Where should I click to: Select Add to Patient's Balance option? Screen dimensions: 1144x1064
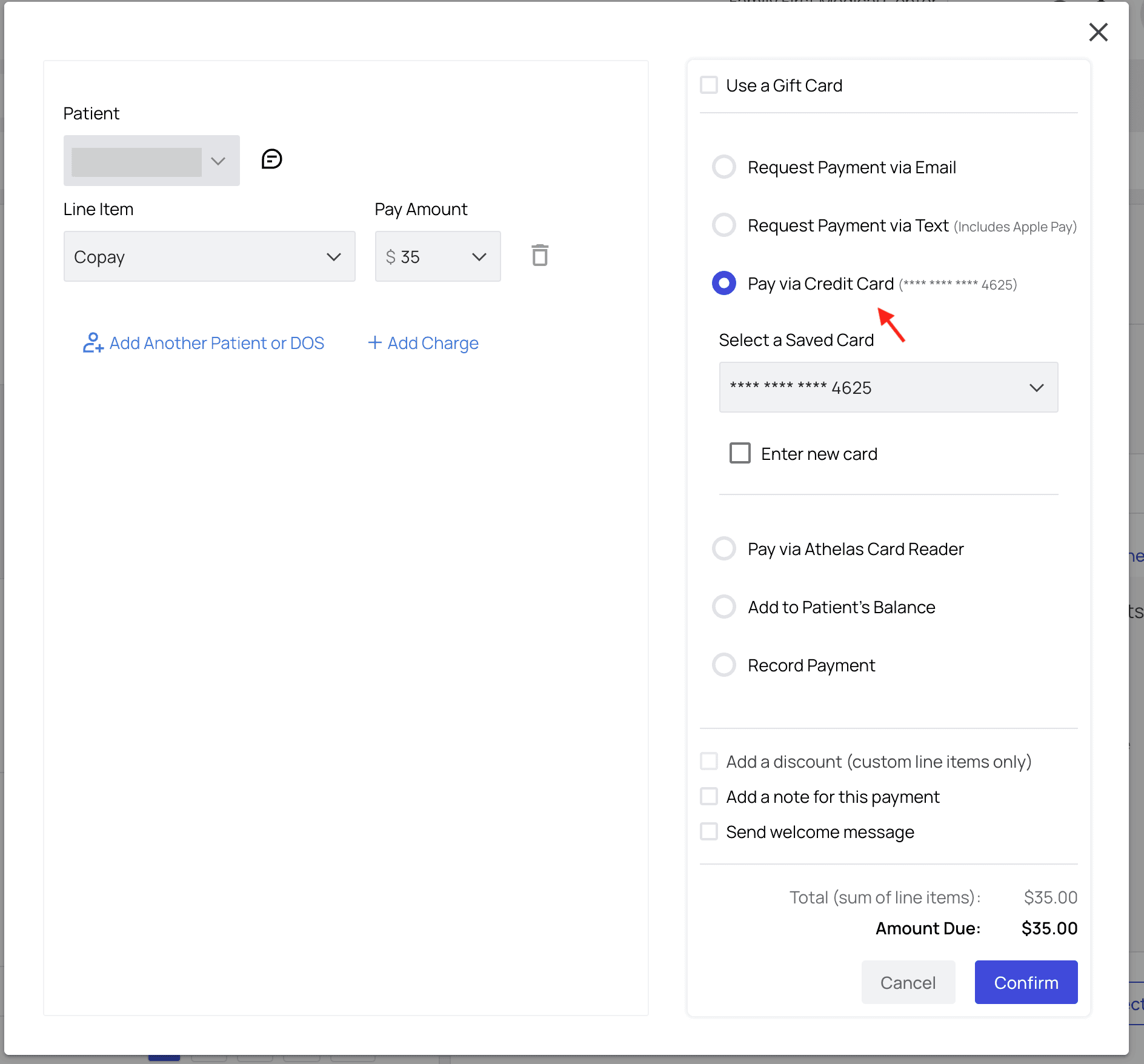pos(724,607)
